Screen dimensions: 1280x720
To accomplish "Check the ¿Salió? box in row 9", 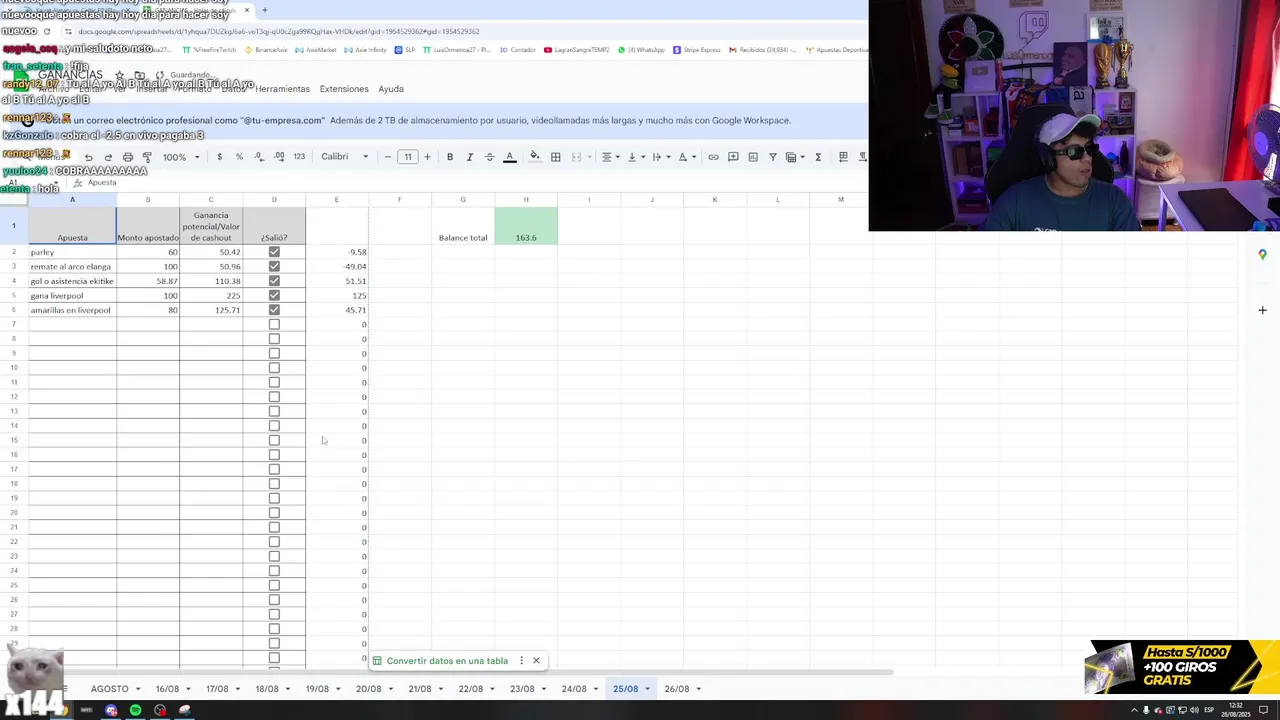I will pos(274,354).
